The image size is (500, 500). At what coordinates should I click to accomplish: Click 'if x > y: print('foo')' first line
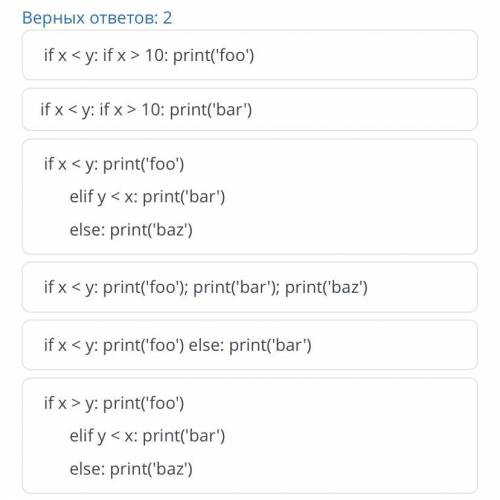114,403
